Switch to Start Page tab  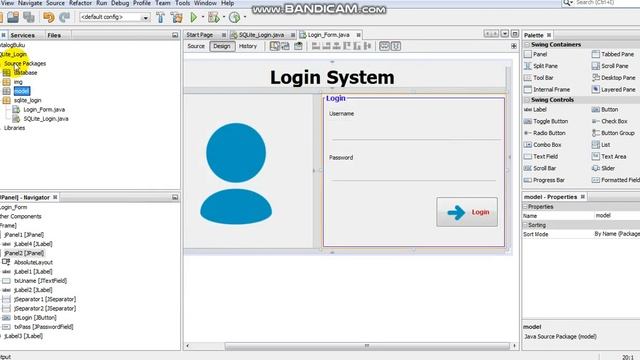200,35
